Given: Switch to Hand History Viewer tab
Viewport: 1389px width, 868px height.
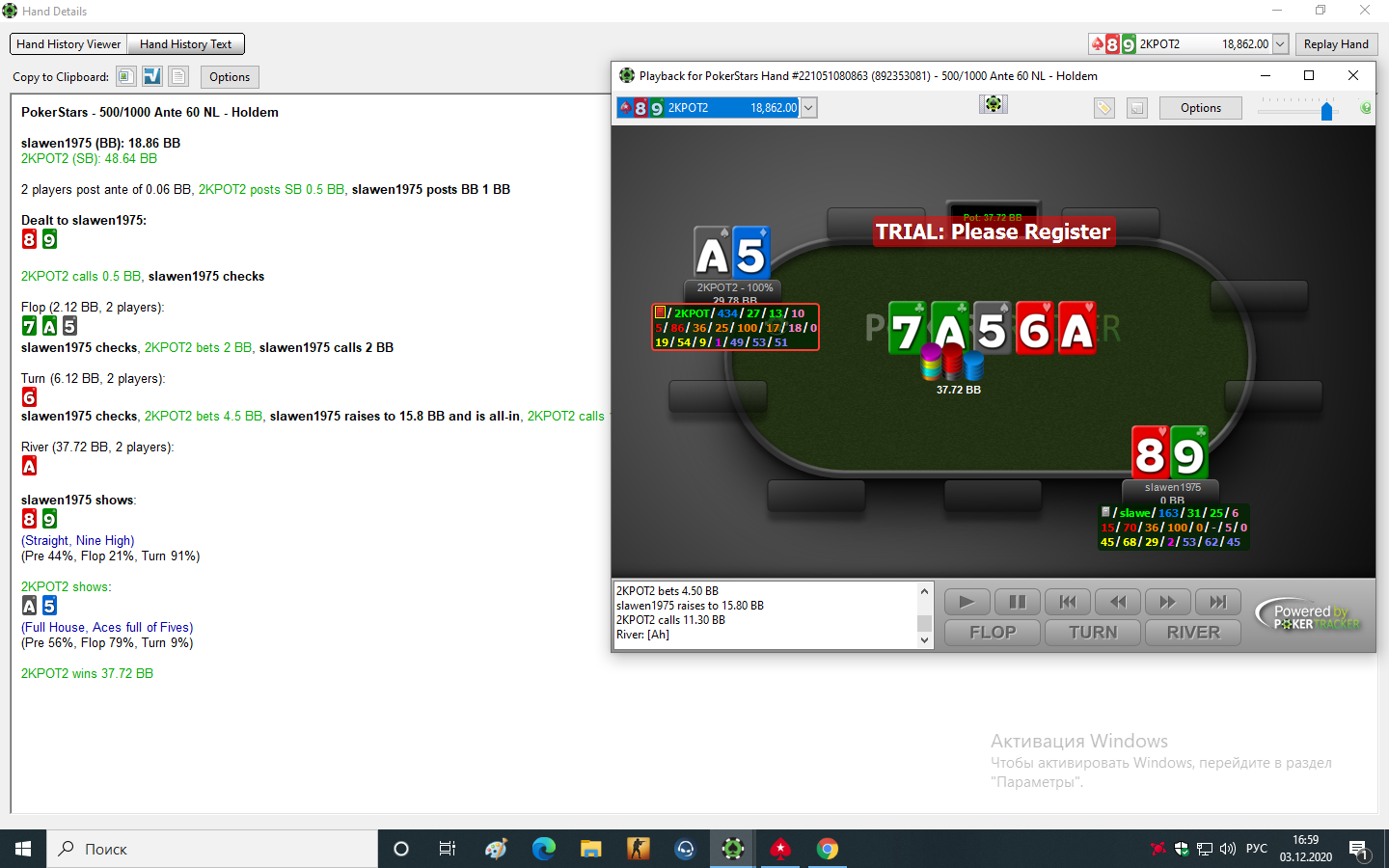Looking at the screenshot, I should click(x=68, y=44).
